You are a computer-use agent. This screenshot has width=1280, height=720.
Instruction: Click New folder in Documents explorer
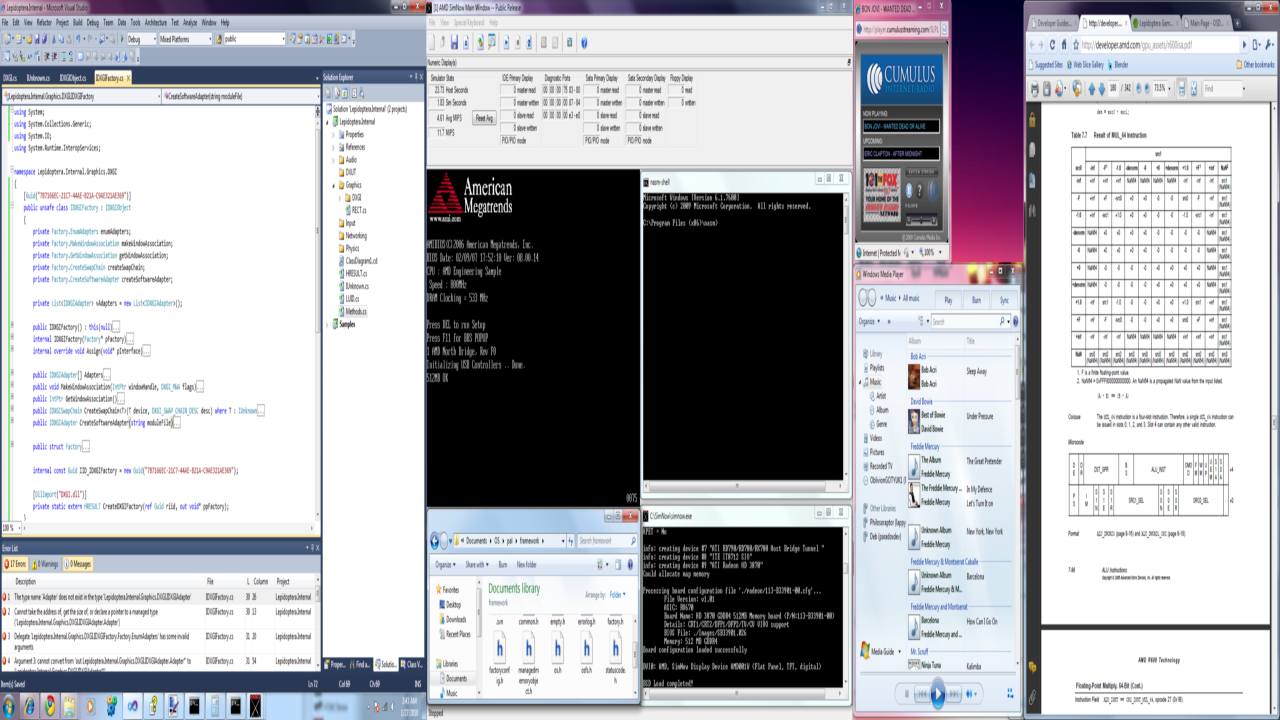pos(526,564)
